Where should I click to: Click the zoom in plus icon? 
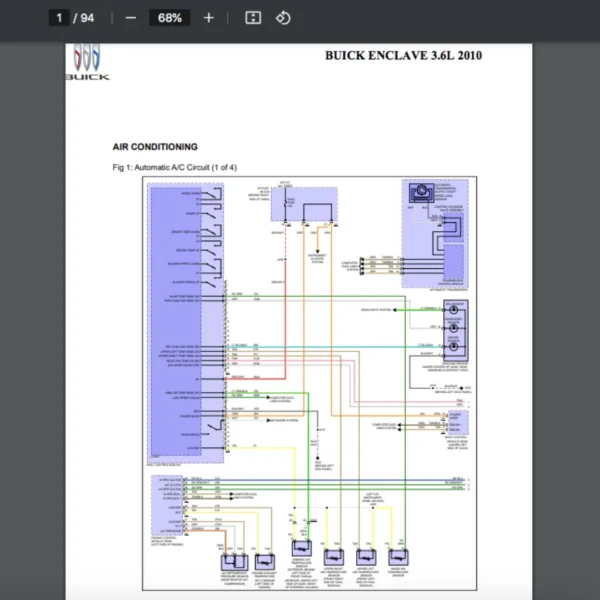click(208, 18)
